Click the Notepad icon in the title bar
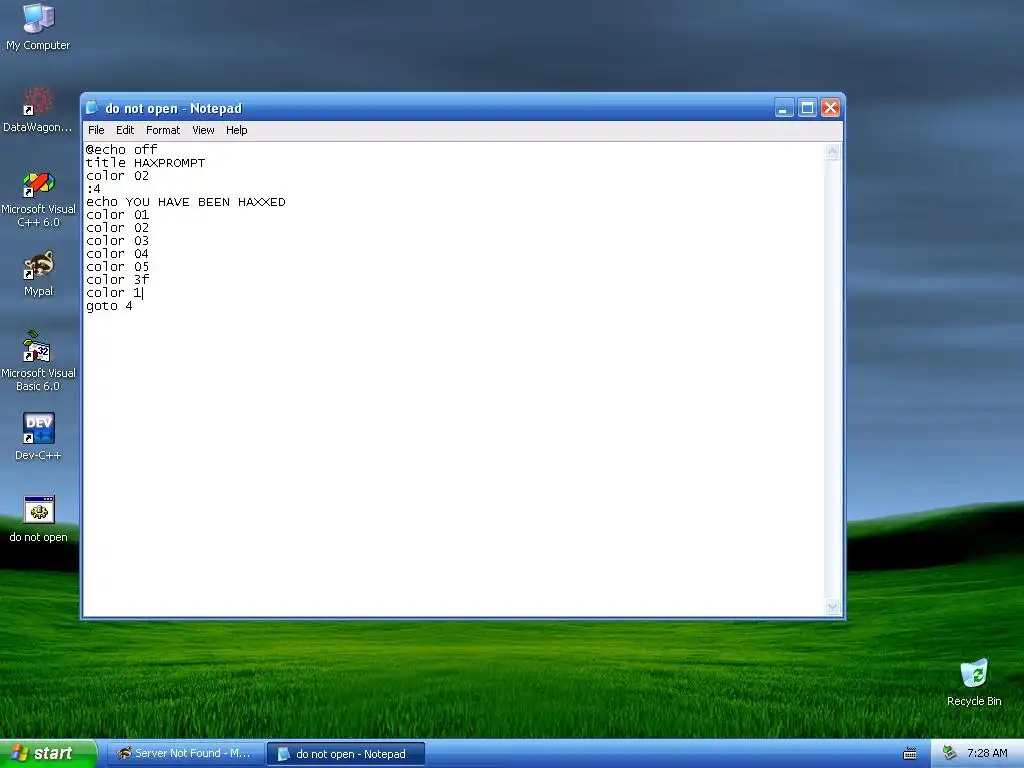1024x768 pixels. pos(92,108)
